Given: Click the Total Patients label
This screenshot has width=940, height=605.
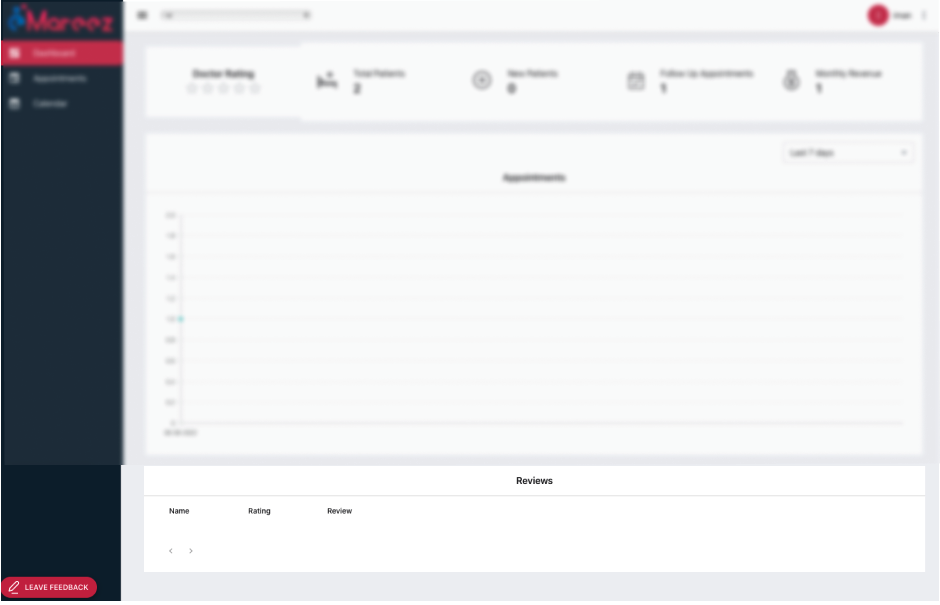Looking at the screenshot, I should 379,73.
